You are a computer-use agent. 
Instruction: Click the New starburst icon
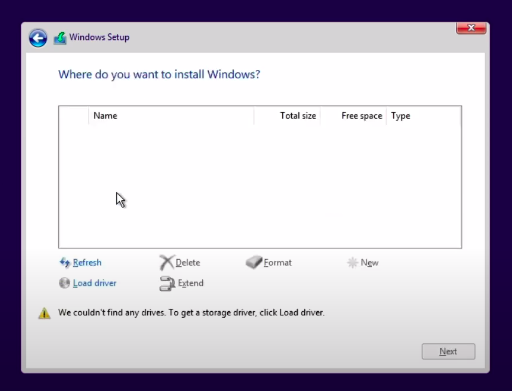pyautogui.click(x=352, y=263)
